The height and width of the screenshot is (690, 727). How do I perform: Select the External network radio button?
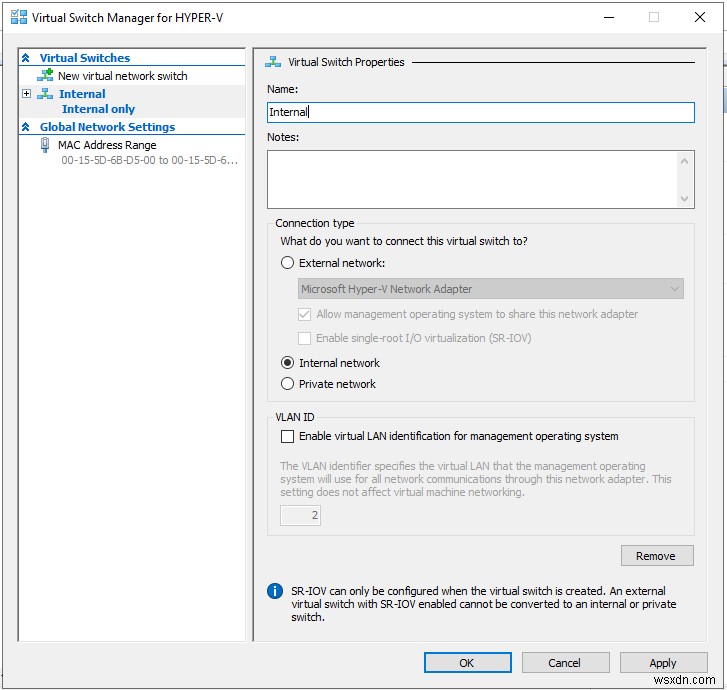(x=287, y=263)
